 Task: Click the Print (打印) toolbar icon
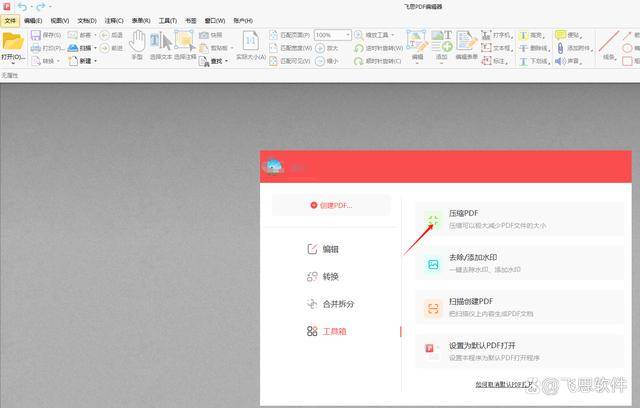pyautogui.click(x=36, y=48)
